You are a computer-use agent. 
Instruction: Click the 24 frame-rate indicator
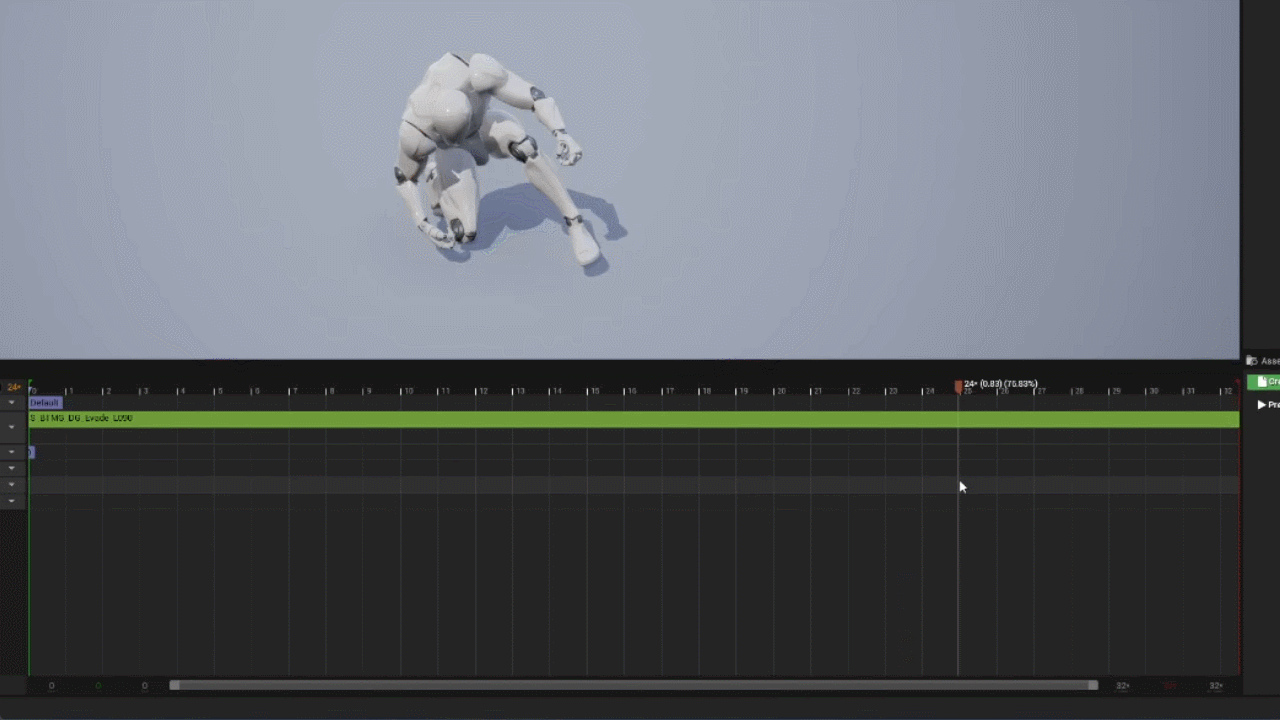coord(14,386)
